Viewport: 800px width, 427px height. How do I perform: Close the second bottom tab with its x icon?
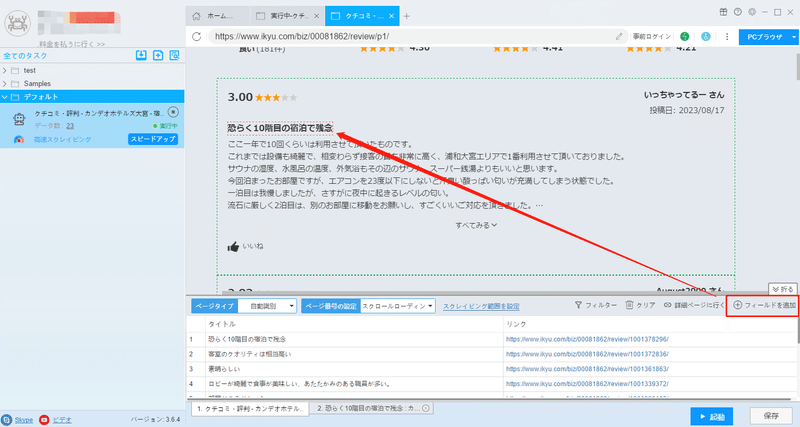(x=426, y=408)
